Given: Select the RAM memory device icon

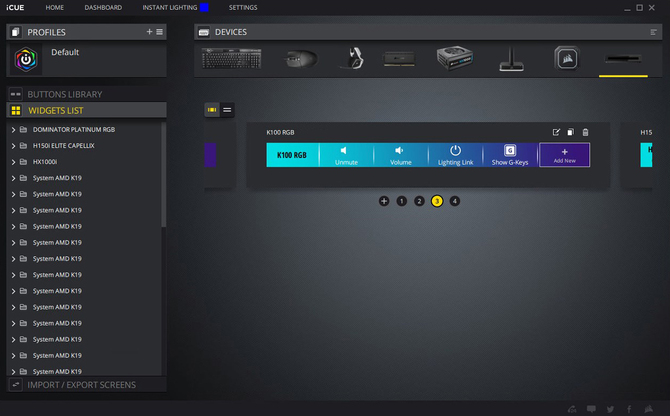Looking at the screenshot, I should point(399,59).
